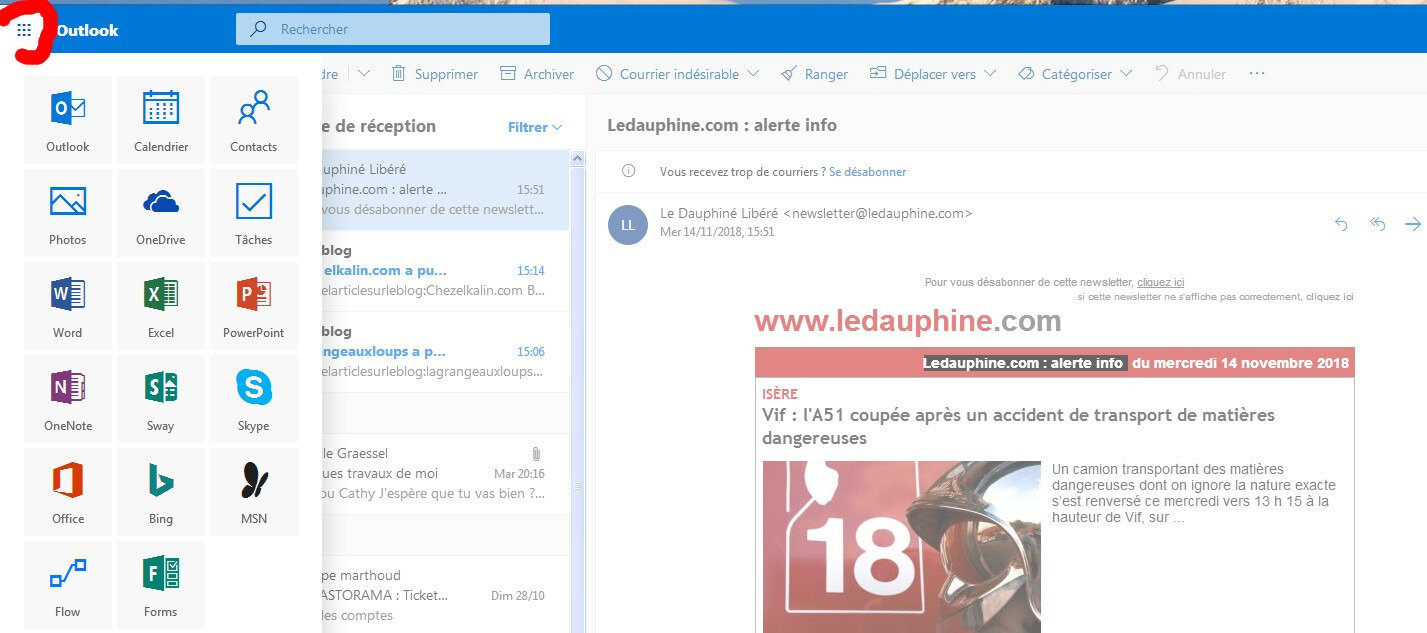Open the Filtrer dropdown
The height and width of the screenshot is (633, 1427).
535,127
